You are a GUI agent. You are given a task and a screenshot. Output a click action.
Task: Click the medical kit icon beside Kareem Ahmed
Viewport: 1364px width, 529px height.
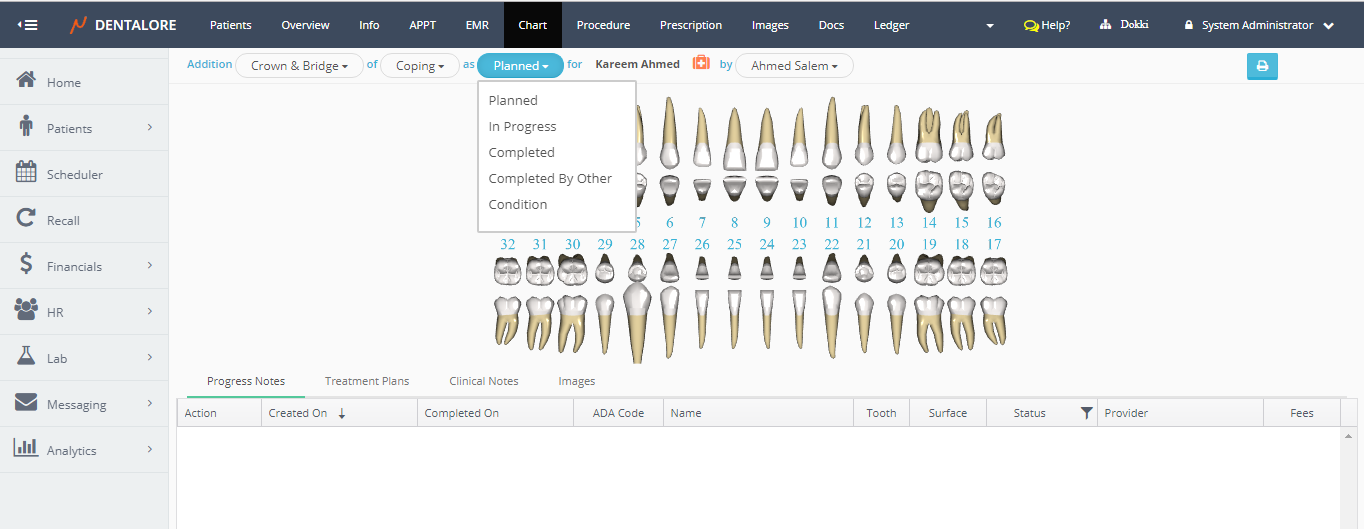click(x=701, y=63)
